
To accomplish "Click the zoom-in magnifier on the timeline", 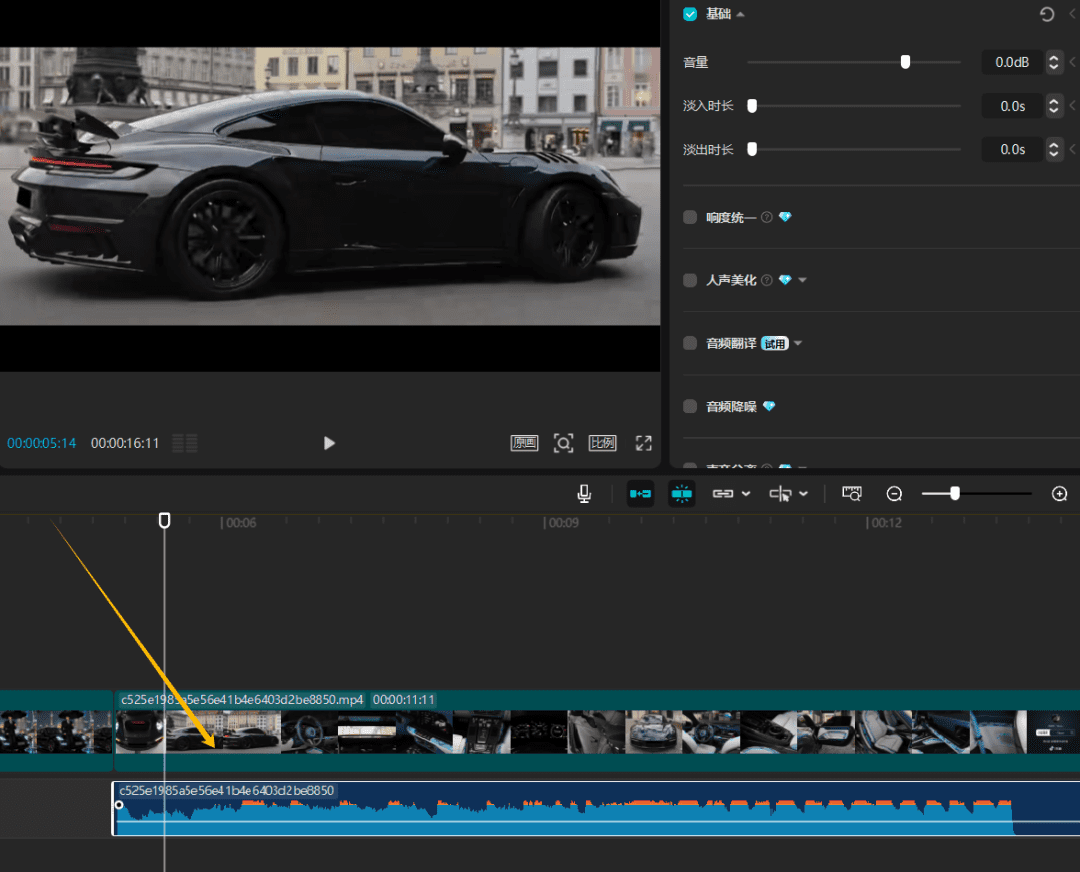I will pos(1060,494).
